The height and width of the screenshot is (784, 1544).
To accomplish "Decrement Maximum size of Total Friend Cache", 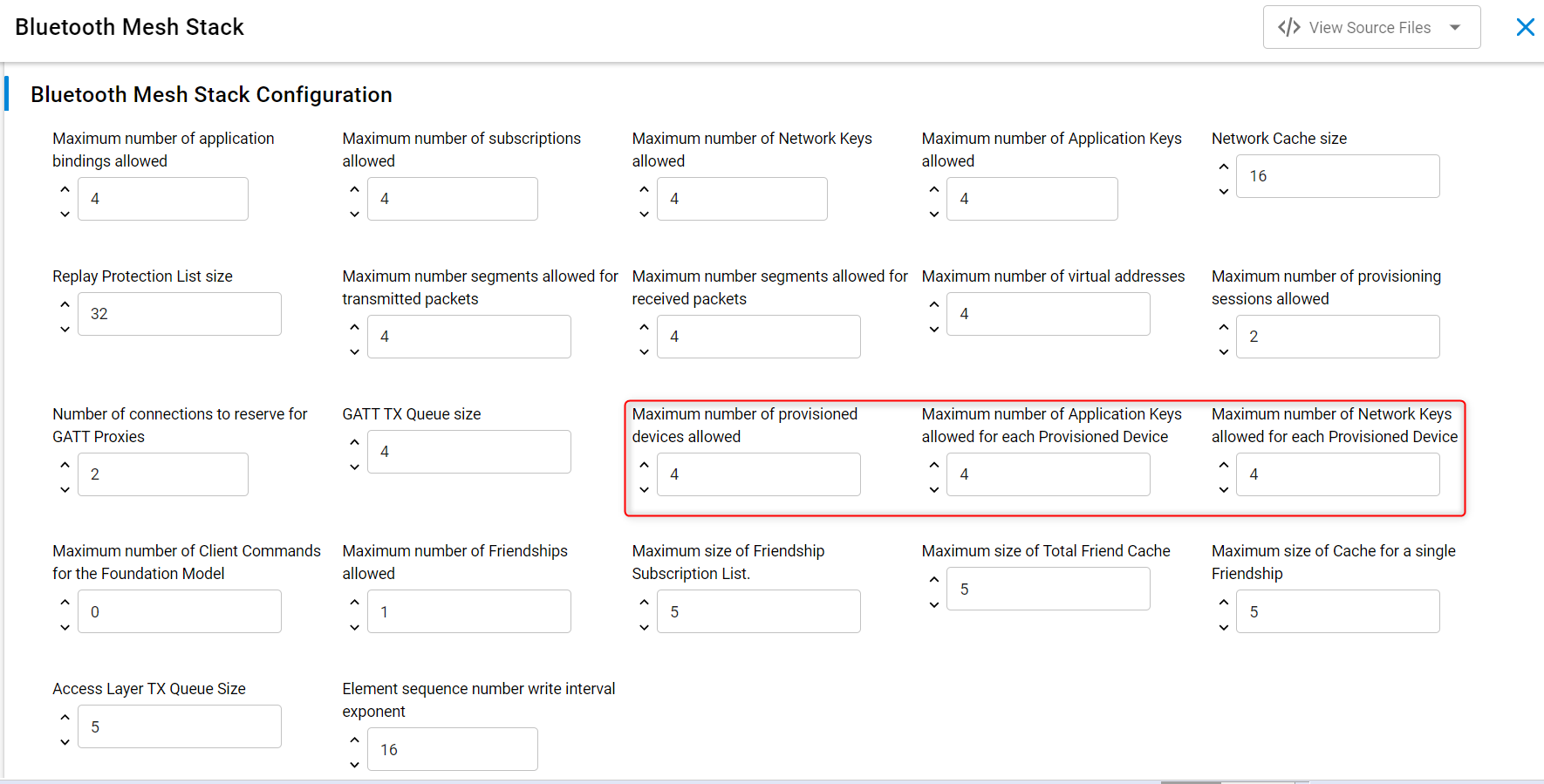I will [x=934, y=604].
